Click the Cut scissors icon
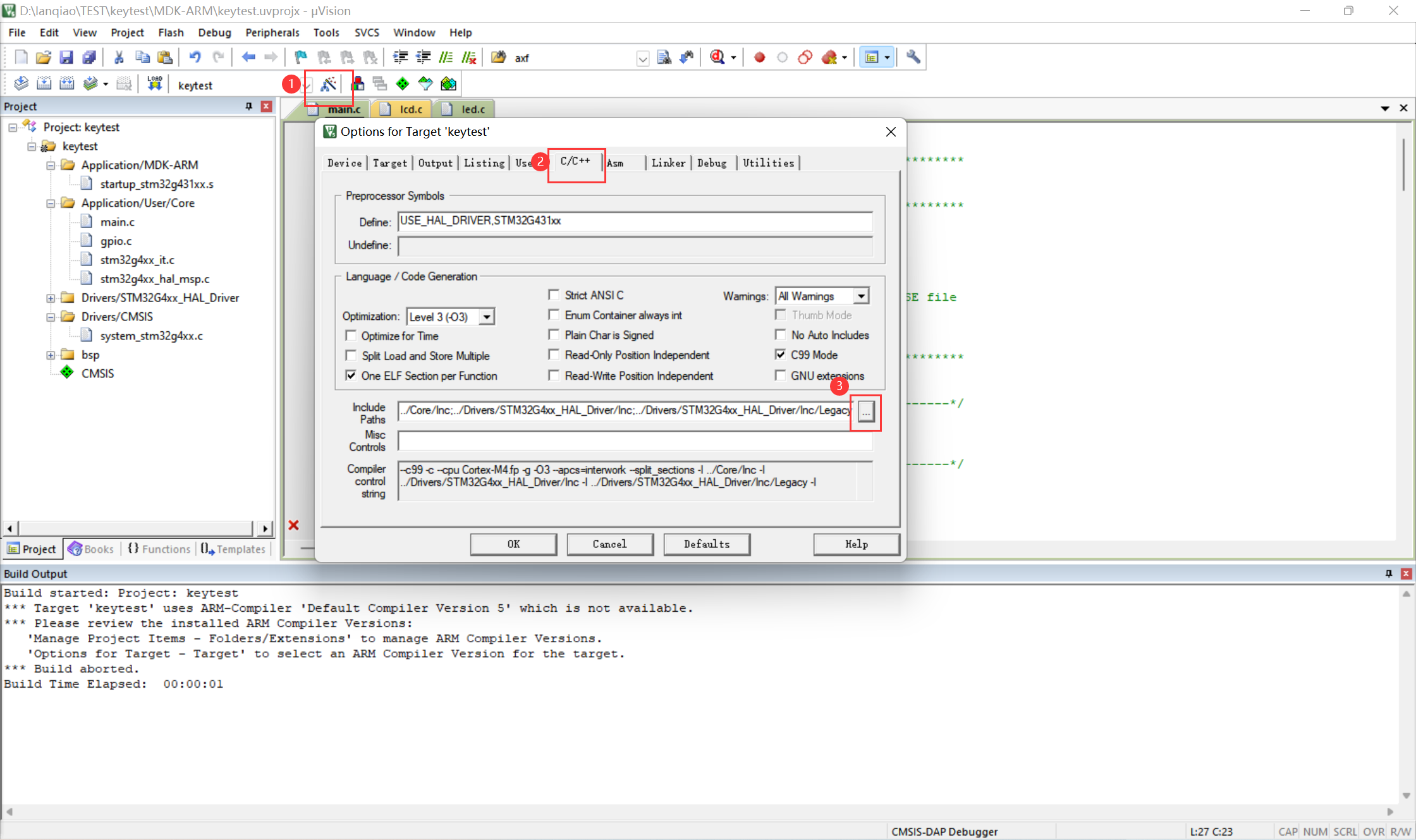Image resolution: width=1416 pixels, height=840 pixels. point(119,58)
